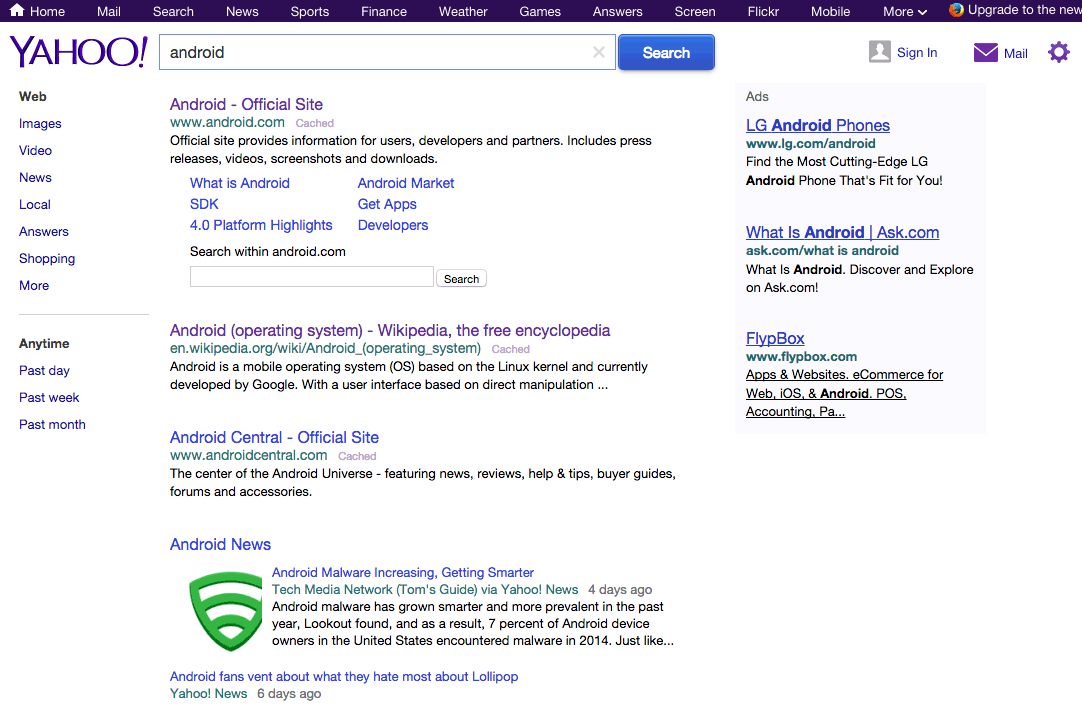Click the en.wikipedia.org result URL
The height and width of the screenshot is (708, 1082).
(x=325, y=348)
